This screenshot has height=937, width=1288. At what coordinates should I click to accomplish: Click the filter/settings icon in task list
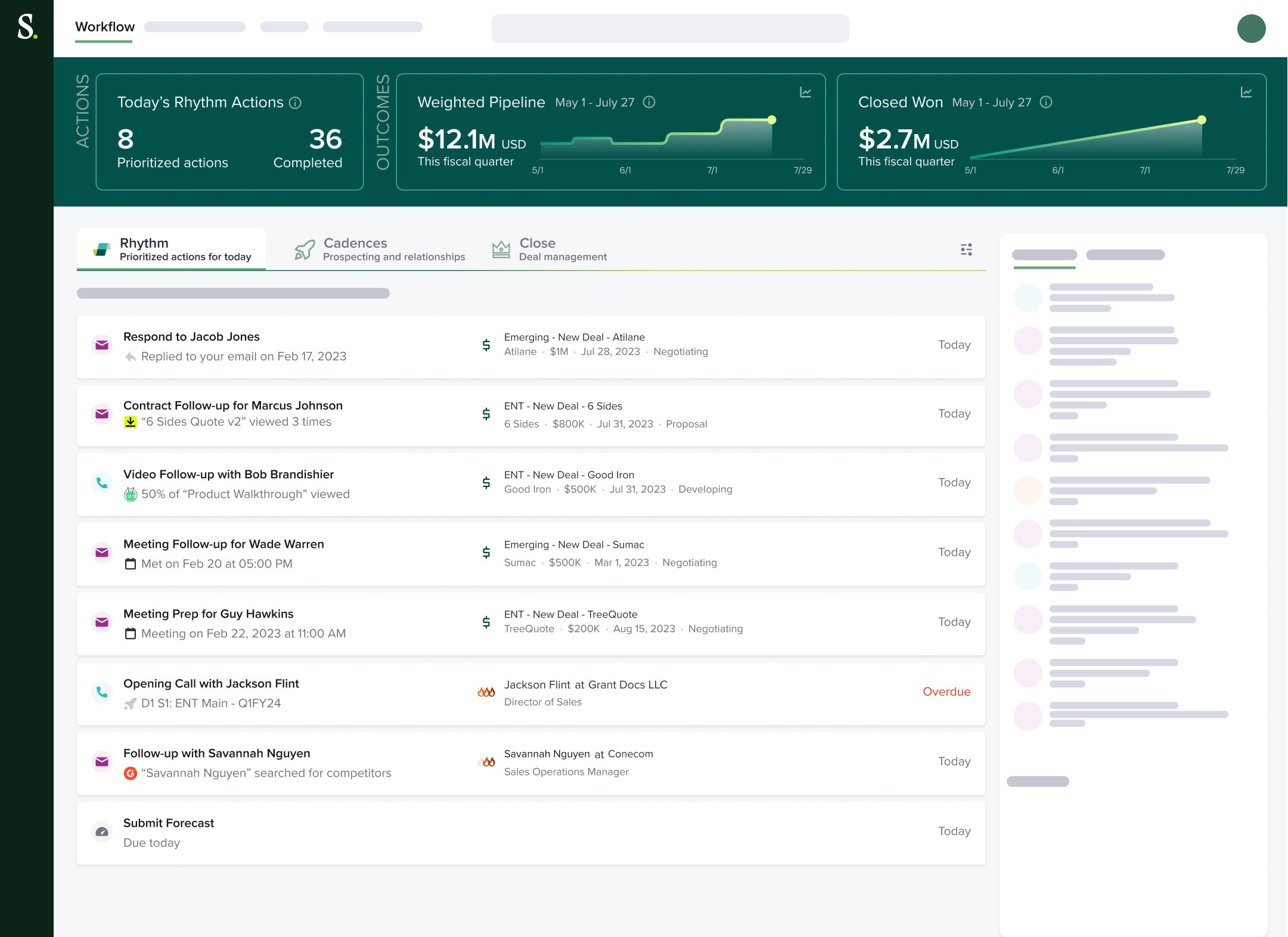click(x=966, y=249)
